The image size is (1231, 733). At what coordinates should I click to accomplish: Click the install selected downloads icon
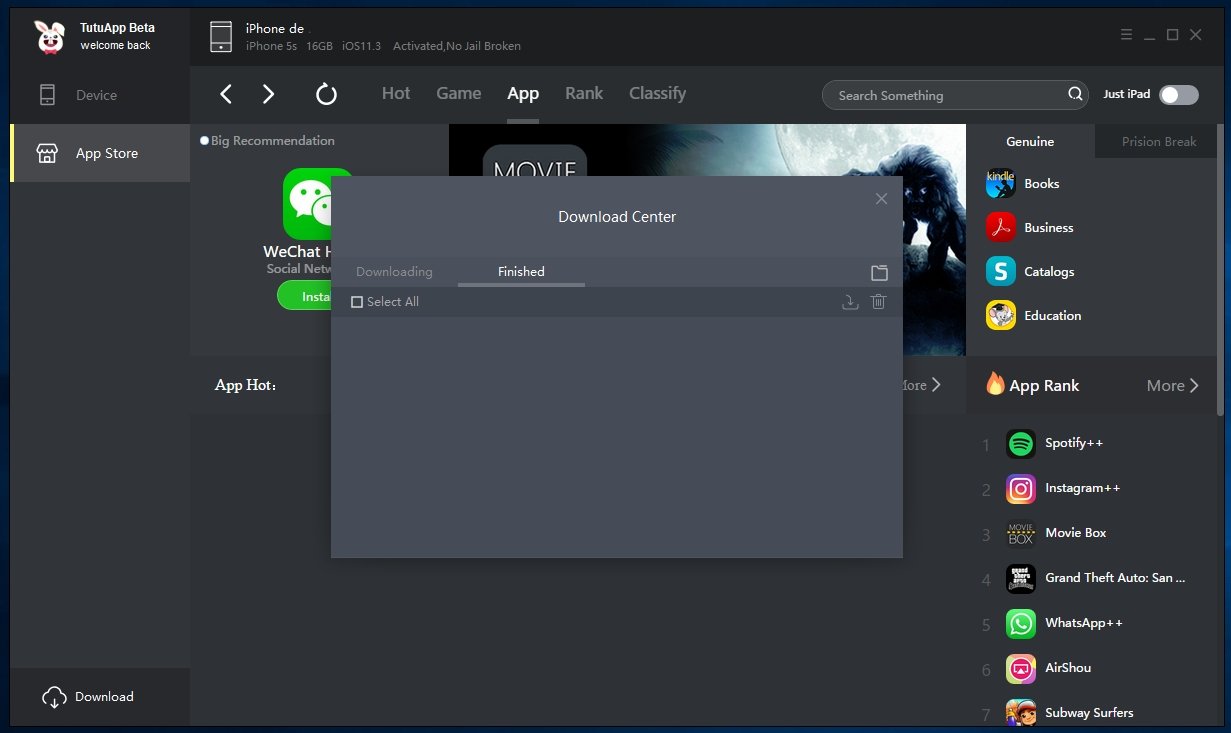[x=850, y=302]
